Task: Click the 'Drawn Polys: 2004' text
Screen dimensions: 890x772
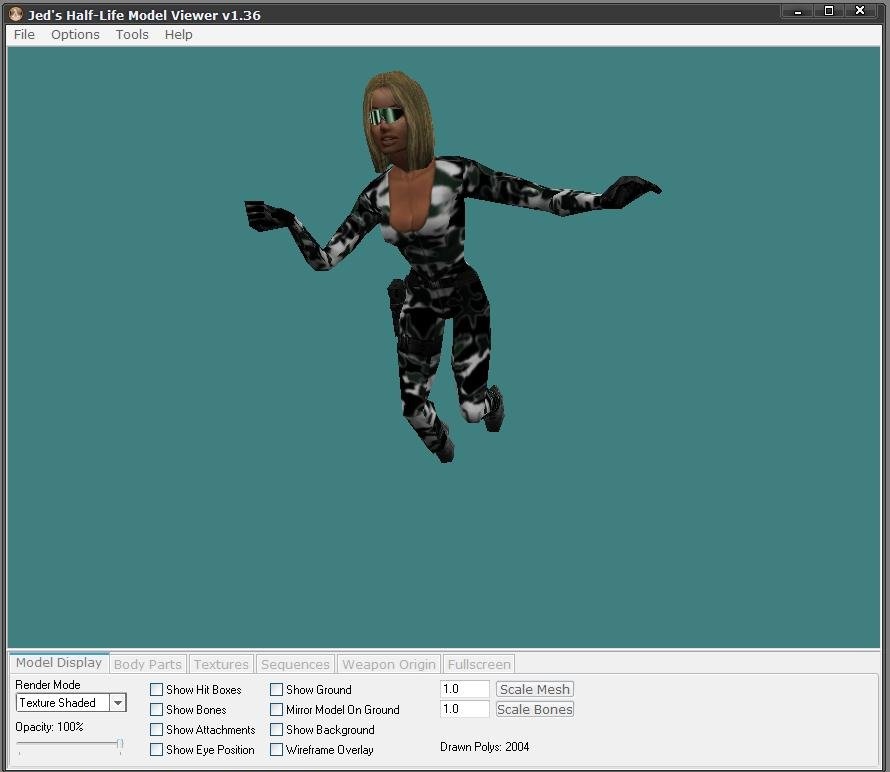Action: (484, 747)
